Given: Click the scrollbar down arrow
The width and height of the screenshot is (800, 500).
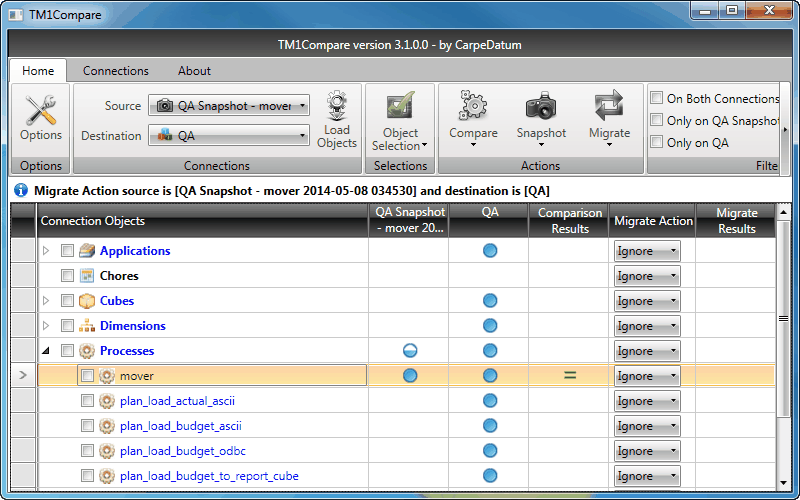Looking at the screenshot, I should 783,483.
